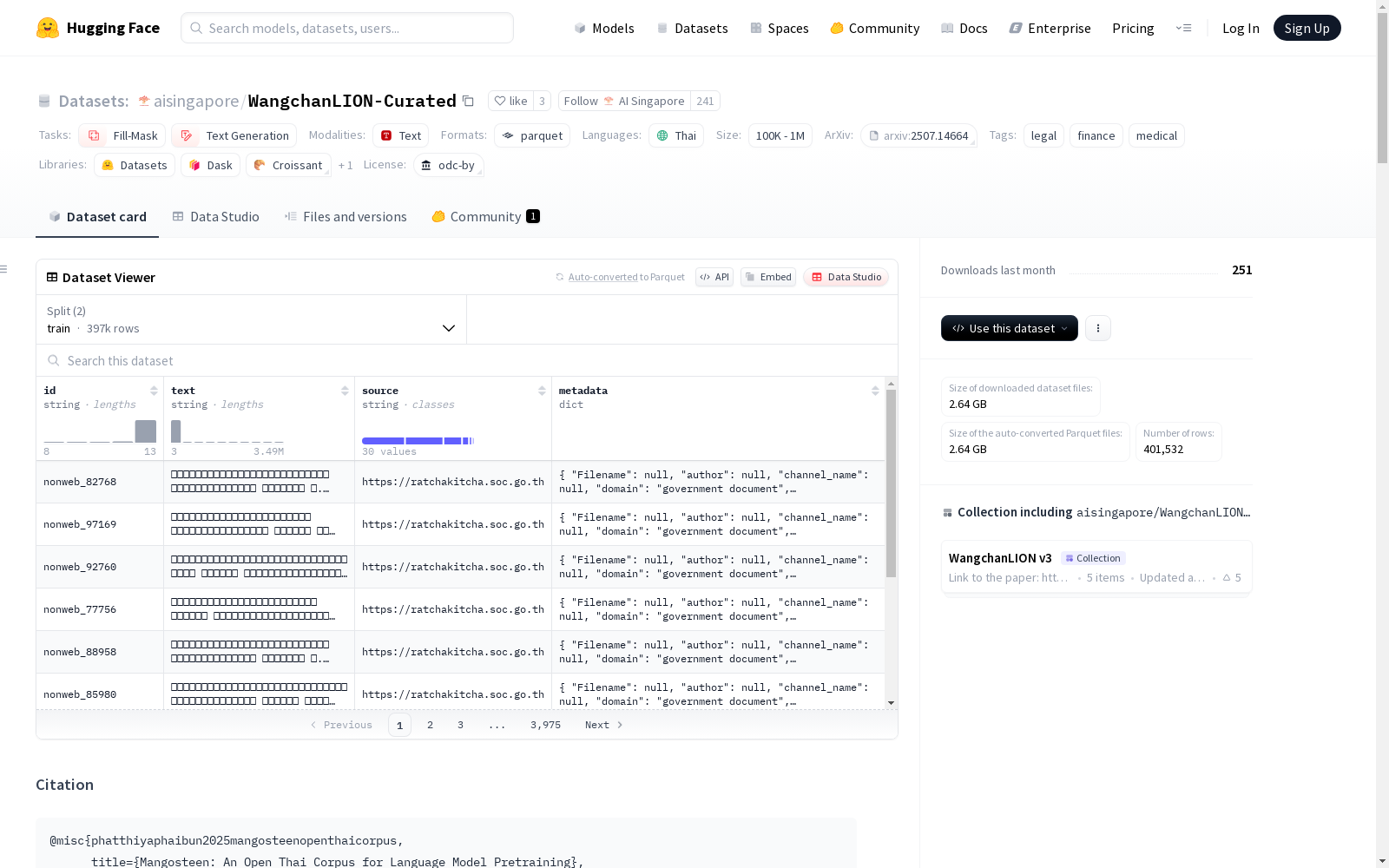Viewport: 1389px width, 868px height.
Task: Select the Text Generation task tag
Action: pyautogui.click(x=234, y=135)
